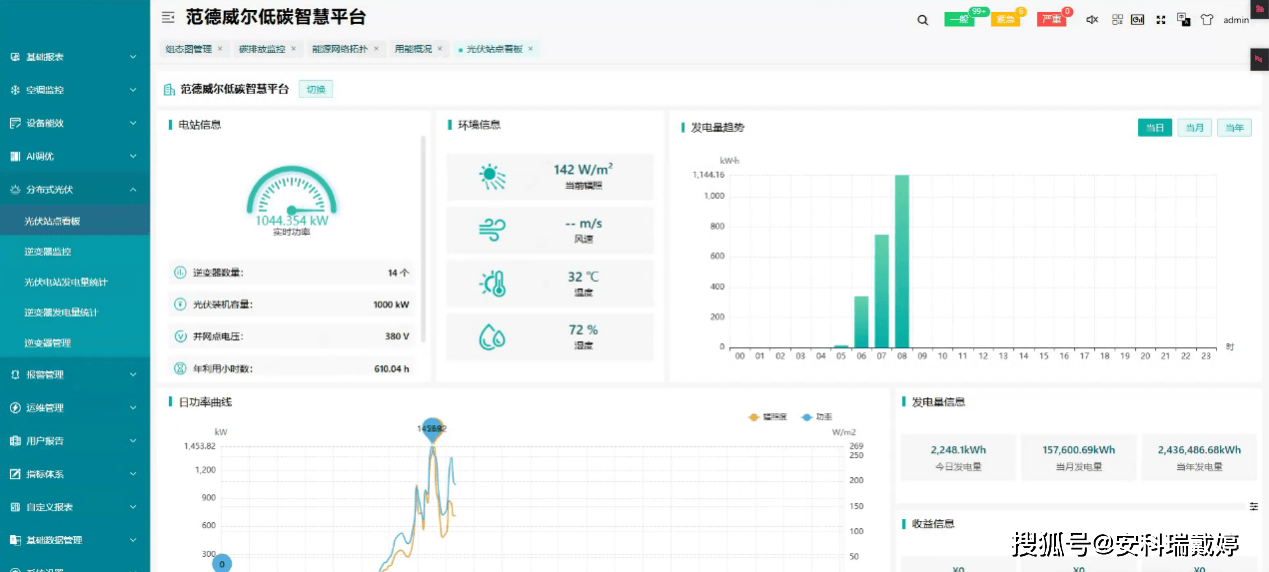Click the wind speed icon
This screenshot has height=572, width=1269.
pyautogui.click(x=492, y=230)
